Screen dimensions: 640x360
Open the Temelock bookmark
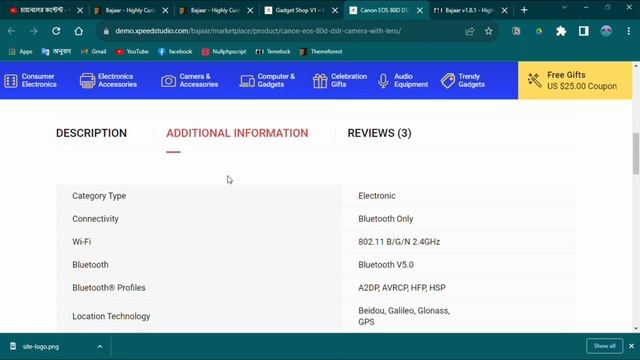[273, 52]
